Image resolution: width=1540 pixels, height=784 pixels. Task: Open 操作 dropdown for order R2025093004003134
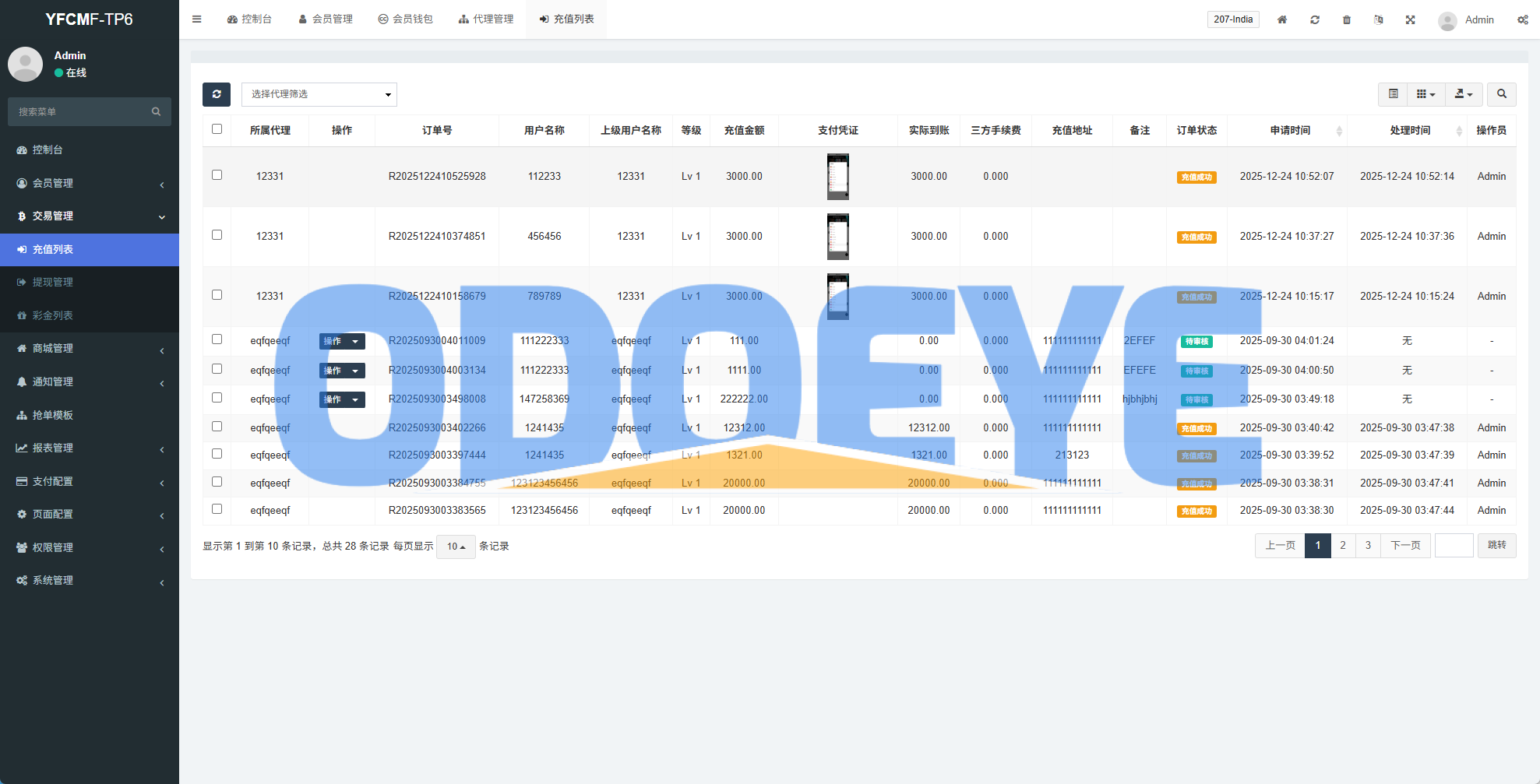coord(342,371)
